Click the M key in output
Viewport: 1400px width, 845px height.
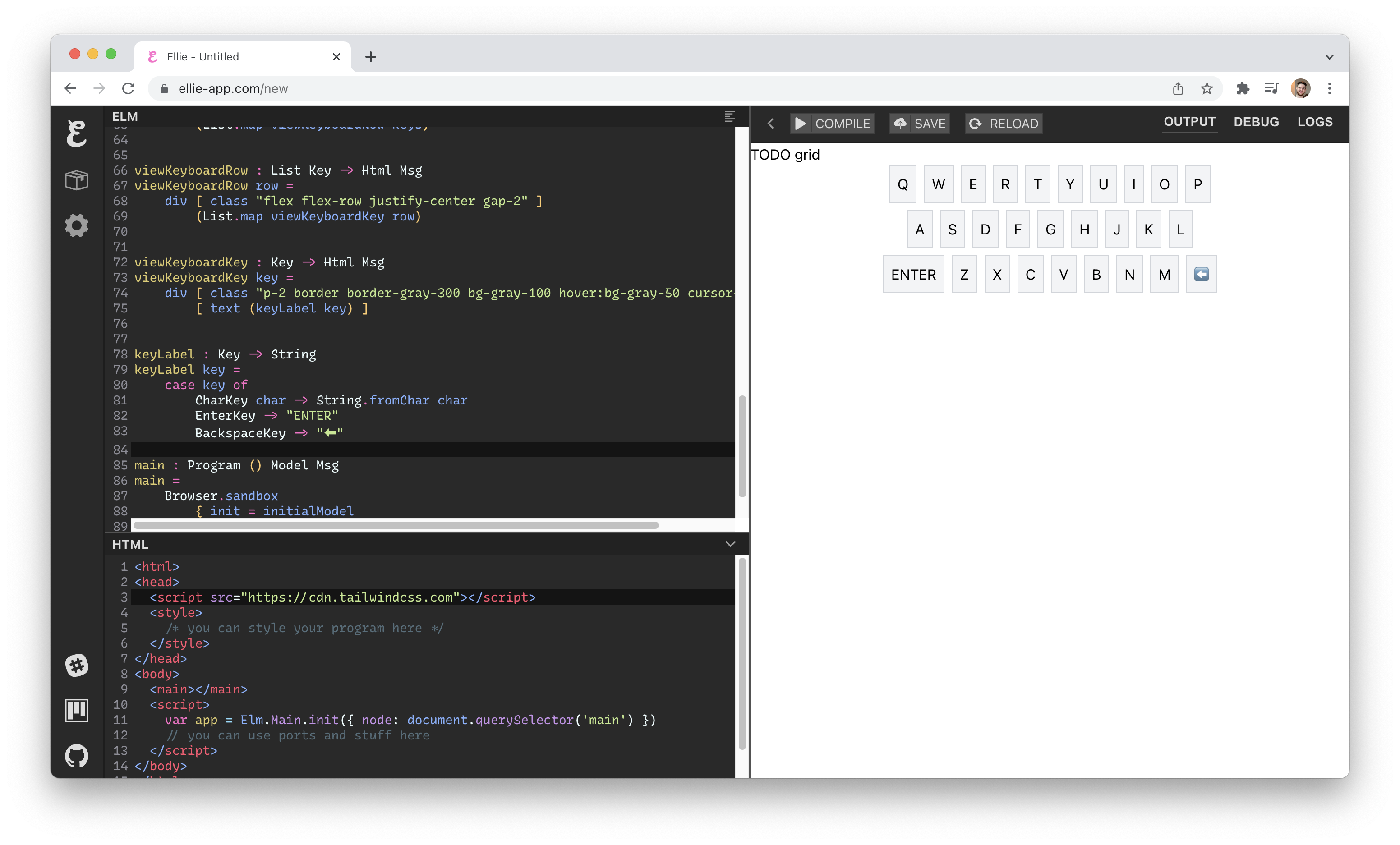1164,274
